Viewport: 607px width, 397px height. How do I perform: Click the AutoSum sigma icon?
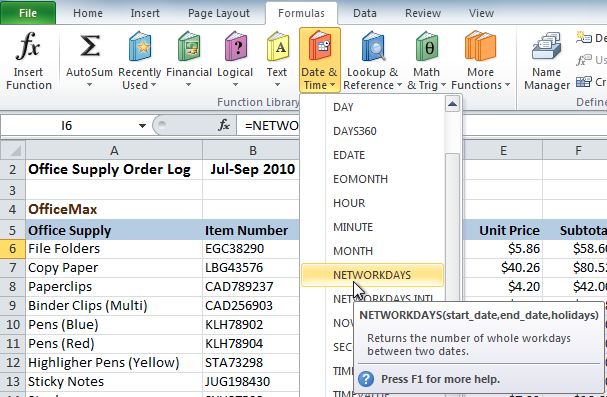pos(89,47)
